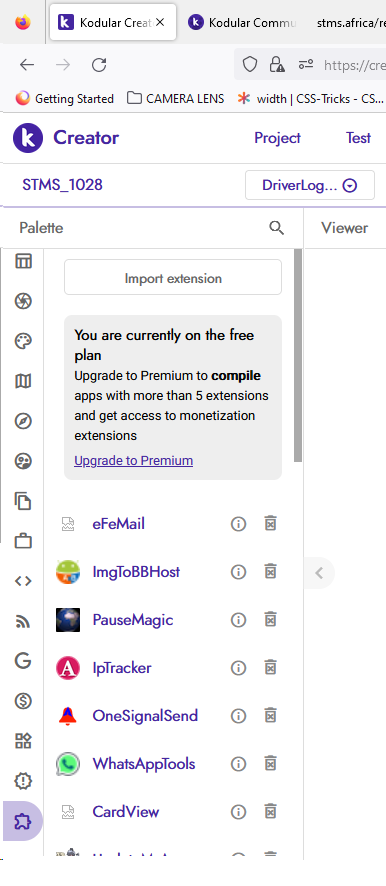This screenshot has height=886, width=386.
Task: Open the paint palette Drawing category icon
Action: click(23, 341)
